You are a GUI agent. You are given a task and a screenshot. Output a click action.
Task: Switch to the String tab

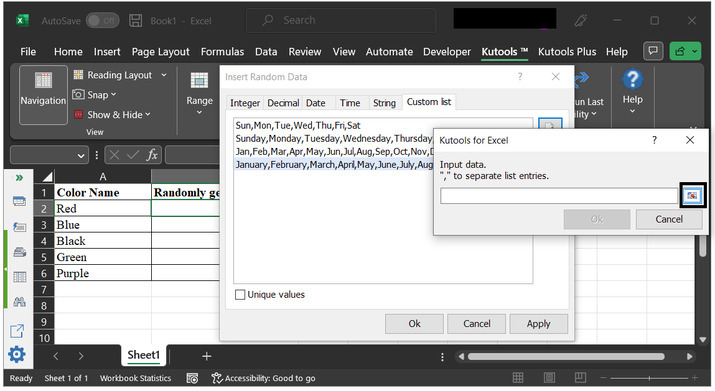pos(384,103)
